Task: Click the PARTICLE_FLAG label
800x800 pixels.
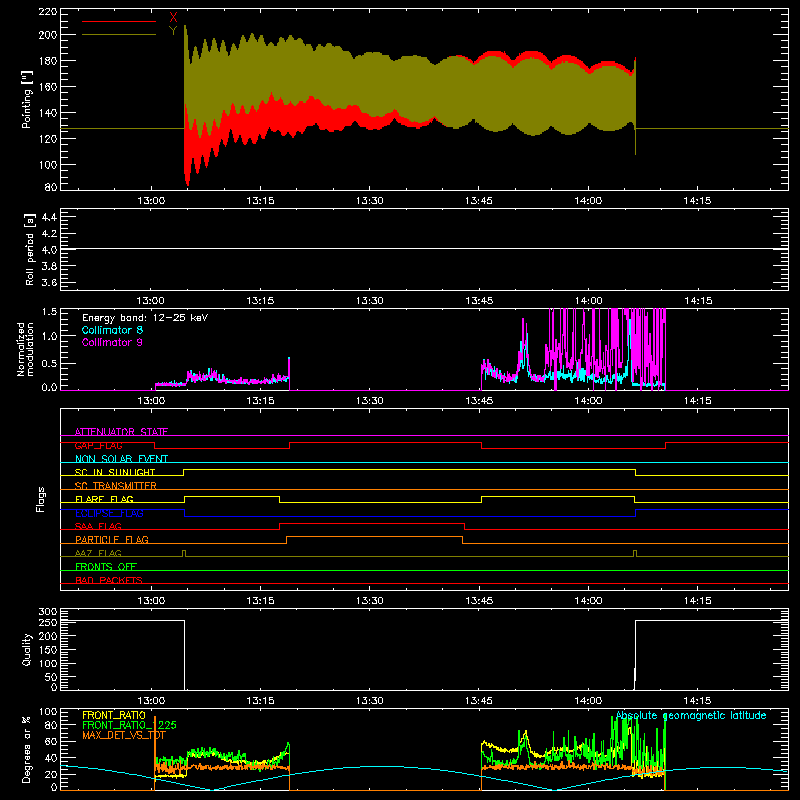Action: tap(112, 539)
